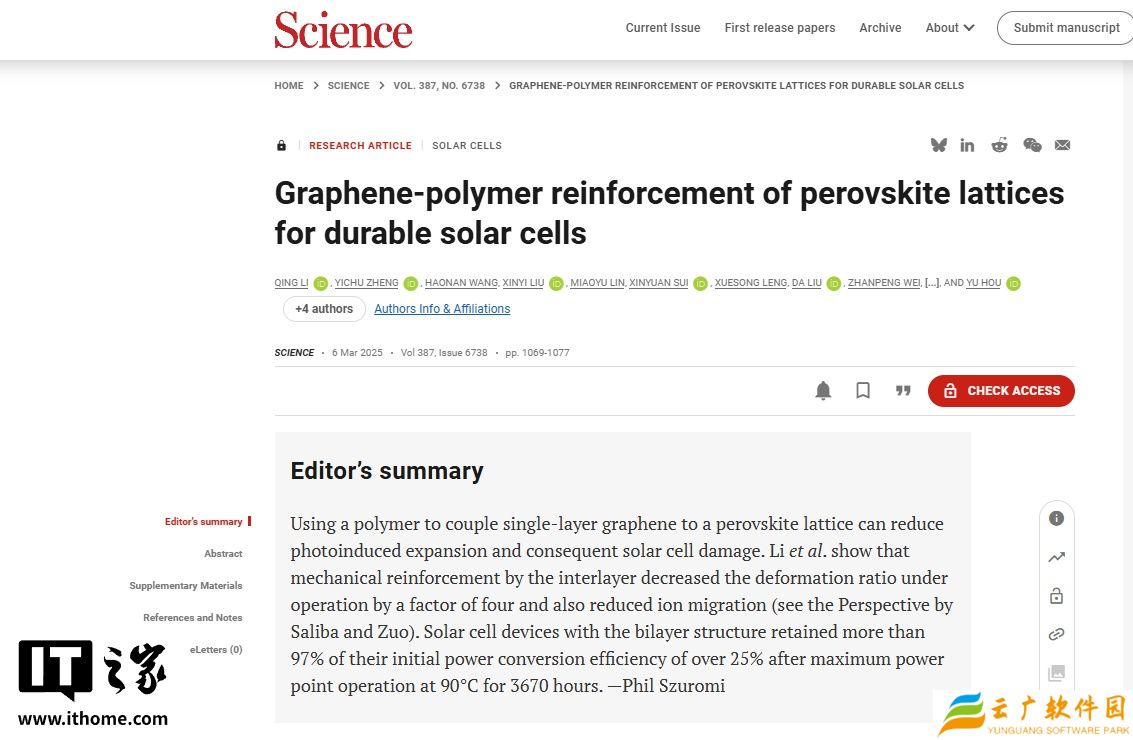This screenshot has width=1133, height=740.
Task: Expand the truncated [...] author list
Action: tap(932, 283)
